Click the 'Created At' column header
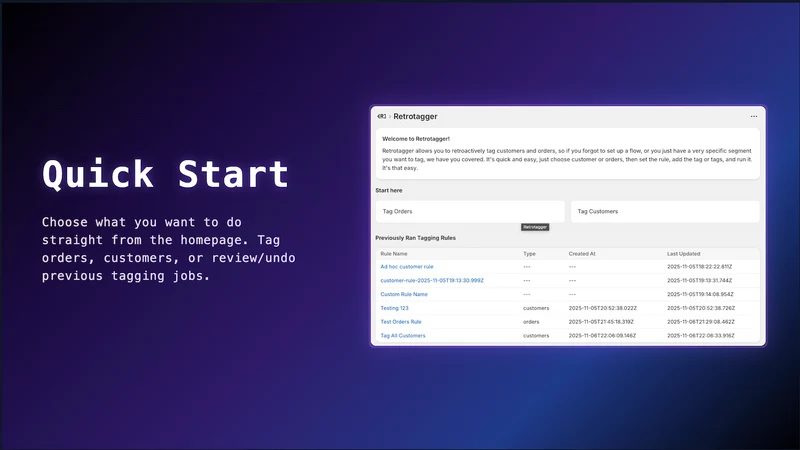The image size is (800, 450). click(582, 254)
